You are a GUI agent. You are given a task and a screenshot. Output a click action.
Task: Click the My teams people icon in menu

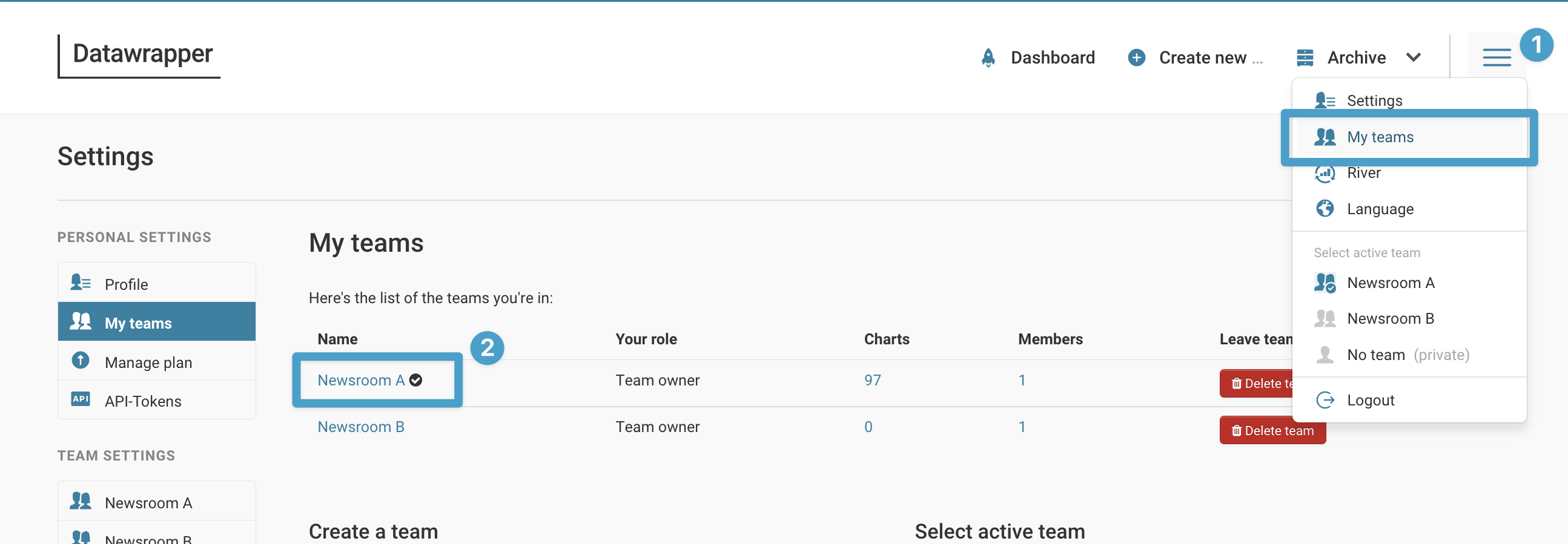click(1325, 136)
